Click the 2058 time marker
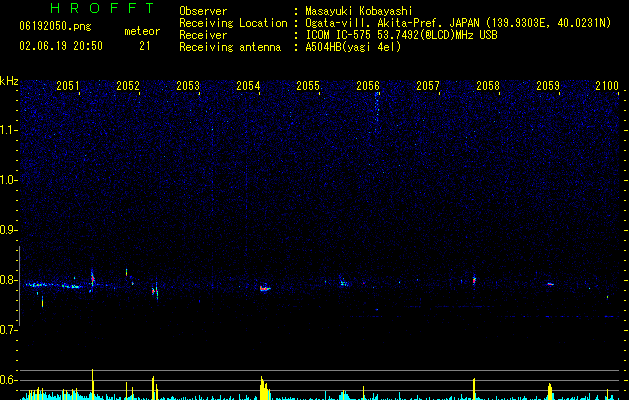629x400 pixels. (x=488, y=86)
